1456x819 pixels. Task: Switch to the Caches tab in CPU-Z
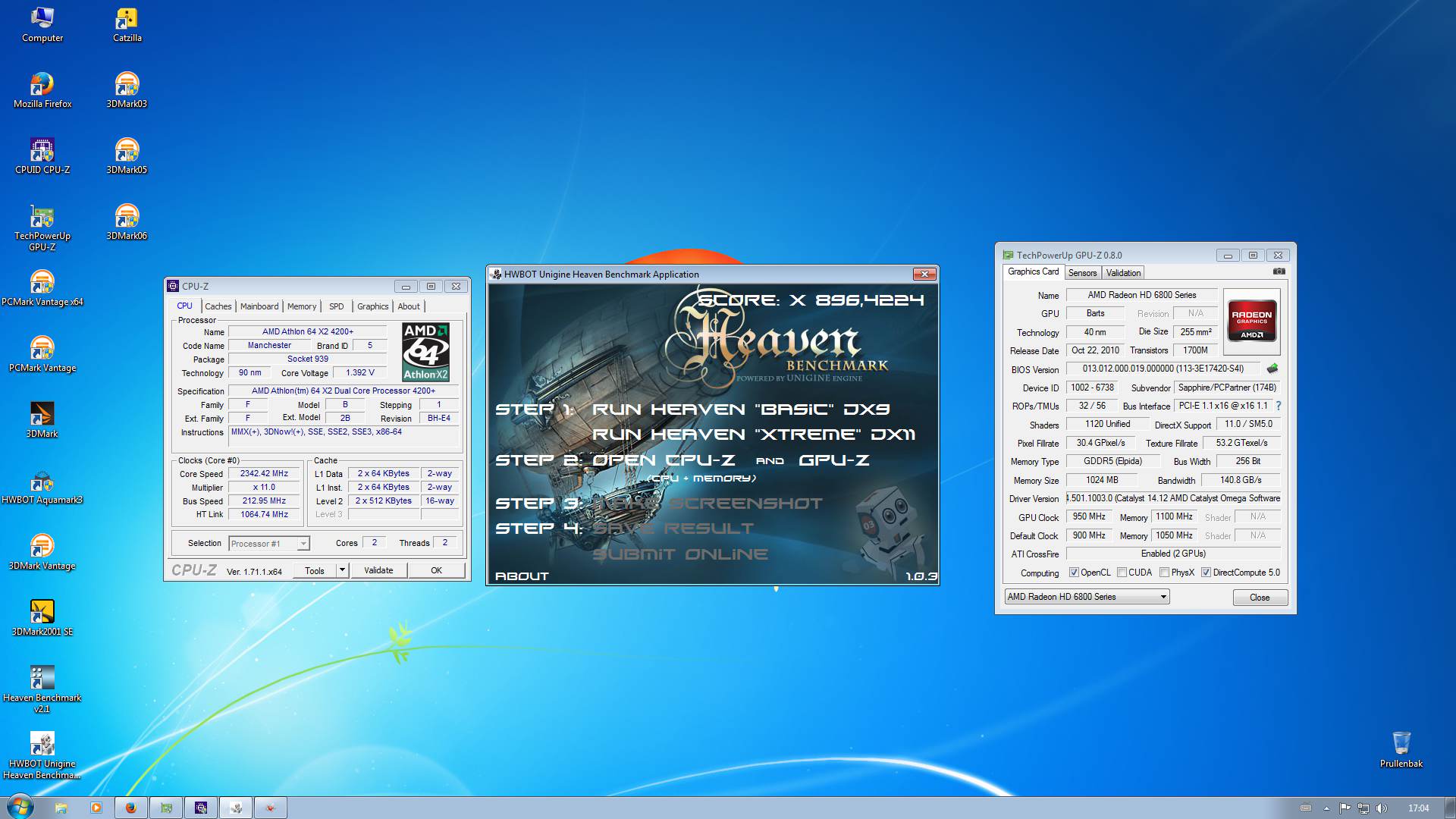(x=218, y=306)
